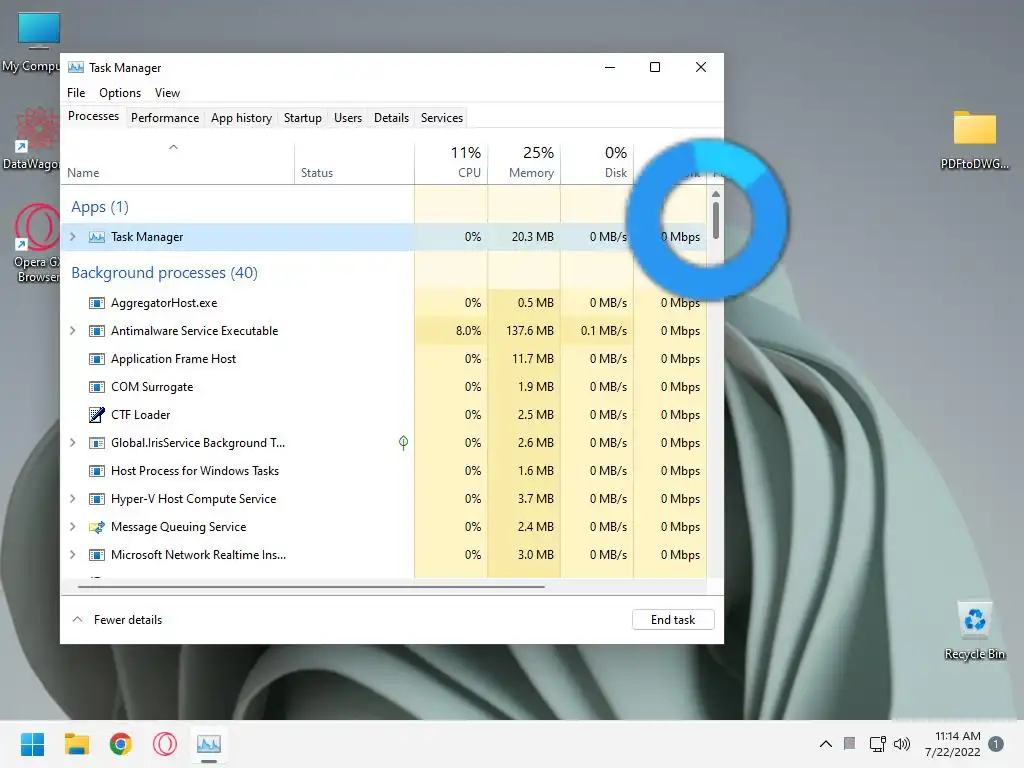This screenshot has height=768, width=1024.
Task: Switch to the Users tab
Action: (347, 118)
